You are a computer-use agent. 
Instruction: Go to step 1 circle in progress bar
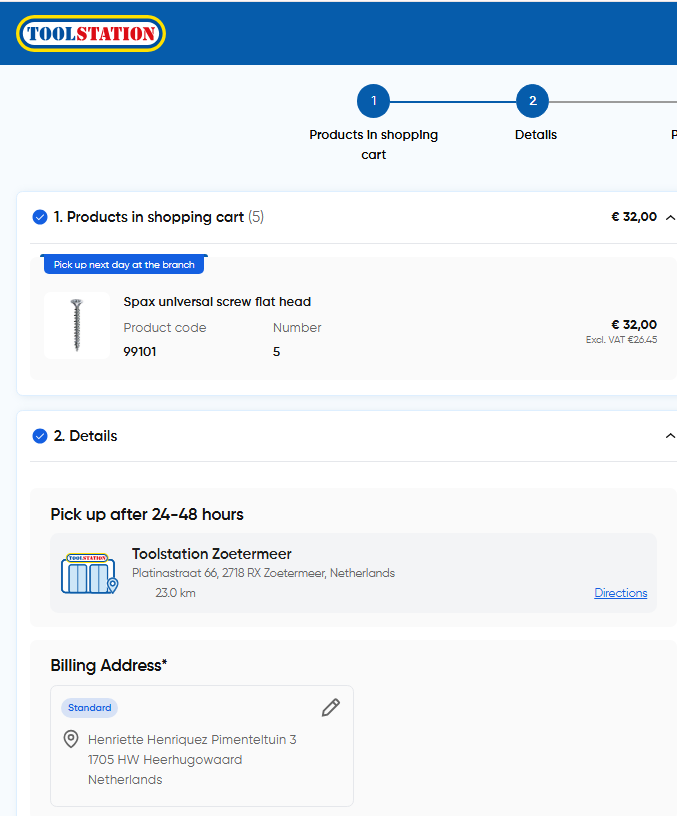click(x=373, y=101)
